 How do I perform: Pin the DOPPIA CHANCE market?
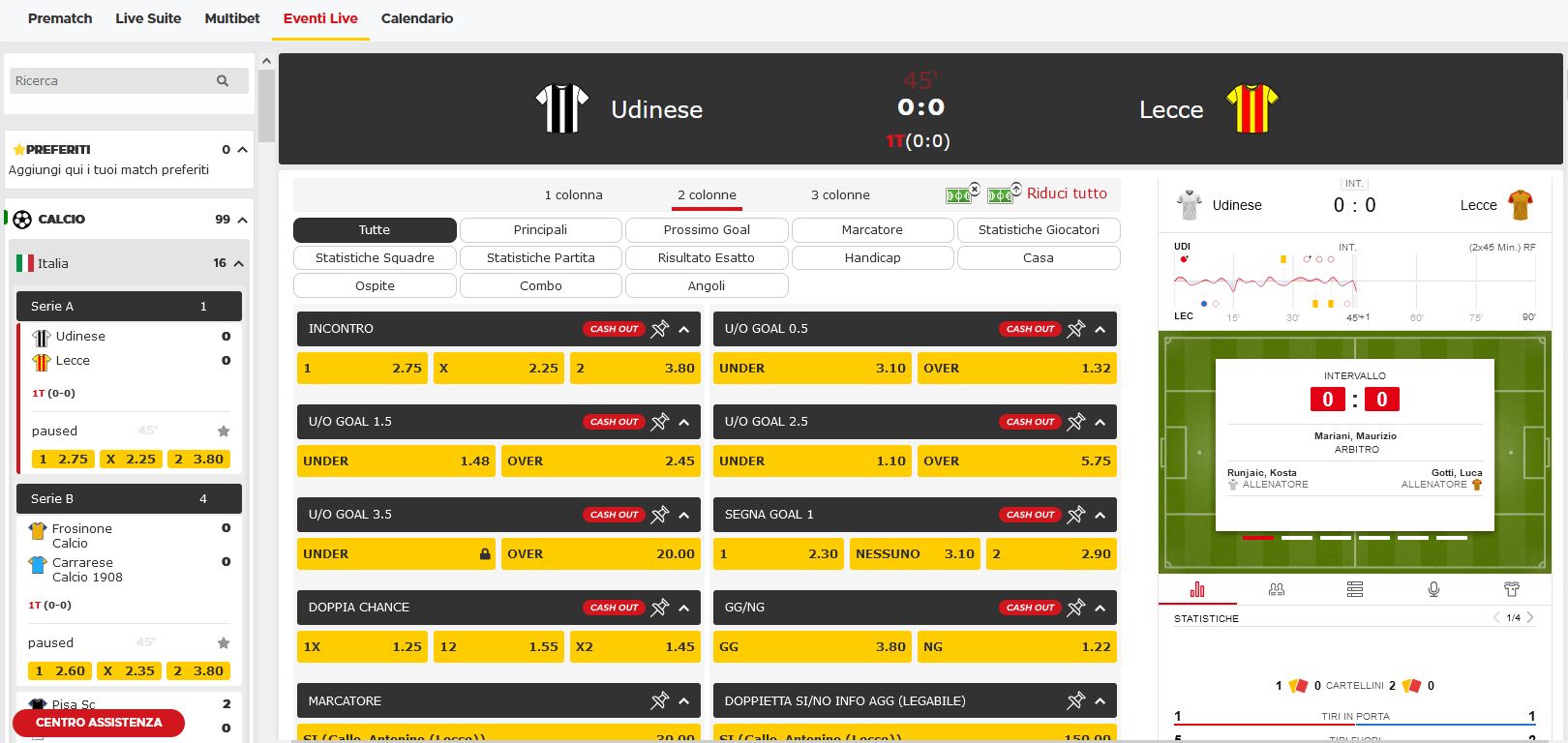click(660, 608)
